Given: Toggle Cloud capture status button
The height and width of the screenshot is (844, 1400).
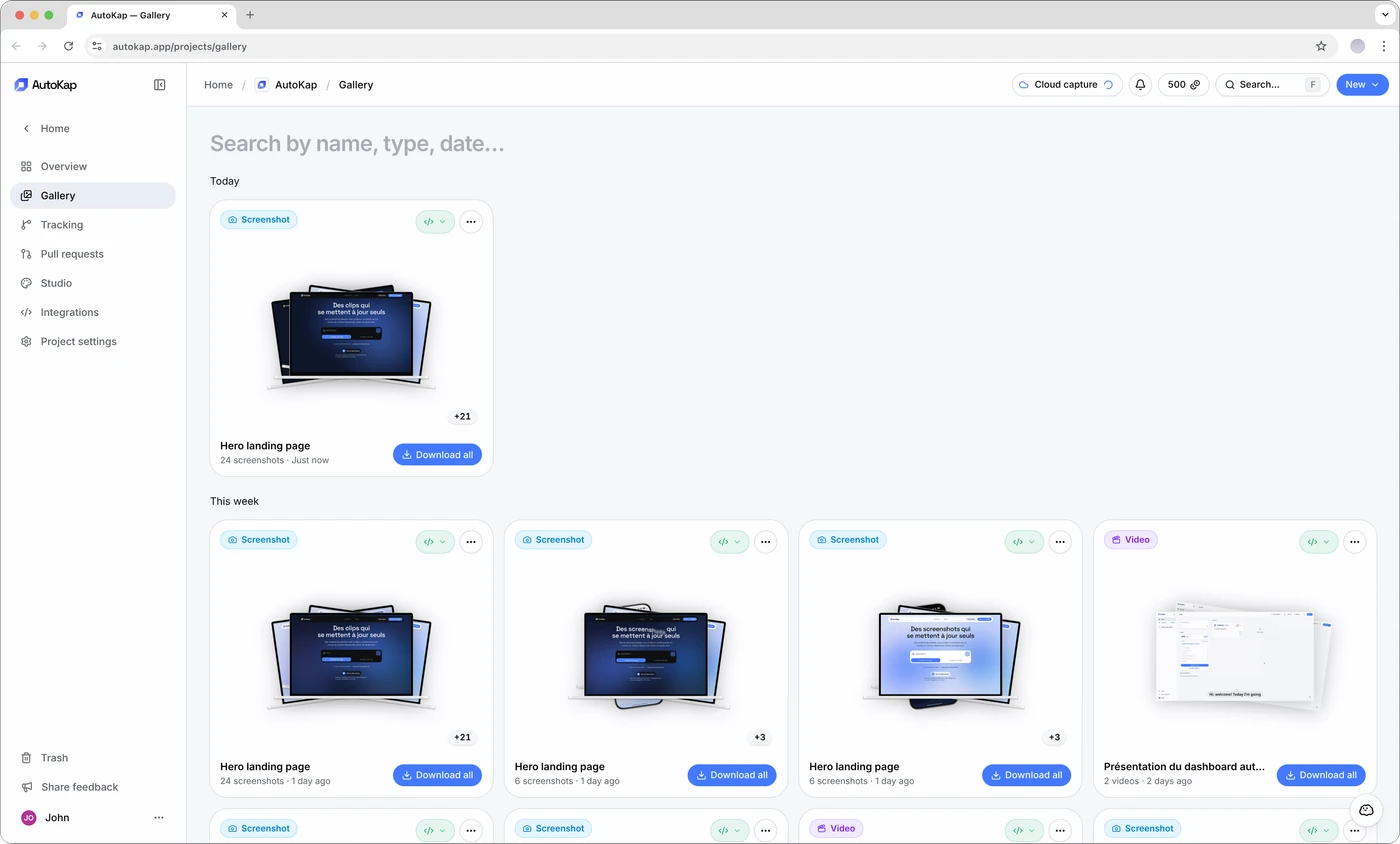Looking at the screenshot, I should (x=1067, y=85).
